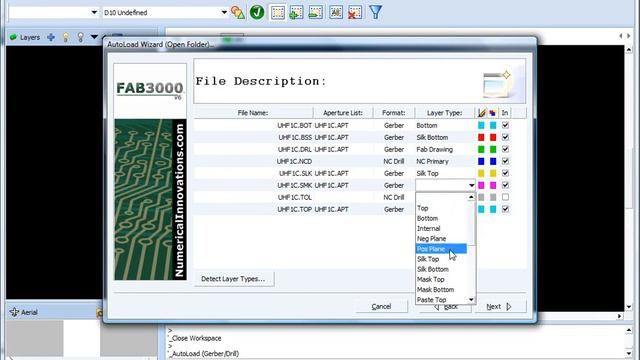Viewport: 640px width, 360px height.
Task: Turn all layers off with unlit bulb
Action: click(80, 37)
